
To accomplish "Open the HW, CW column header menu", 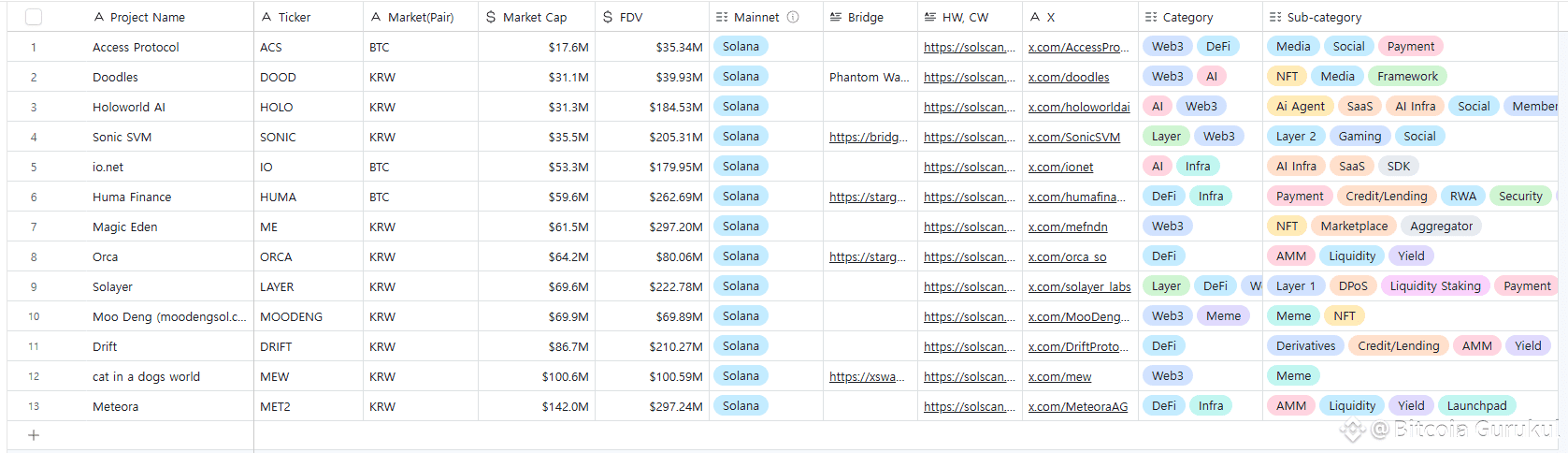I will point(970,17).
